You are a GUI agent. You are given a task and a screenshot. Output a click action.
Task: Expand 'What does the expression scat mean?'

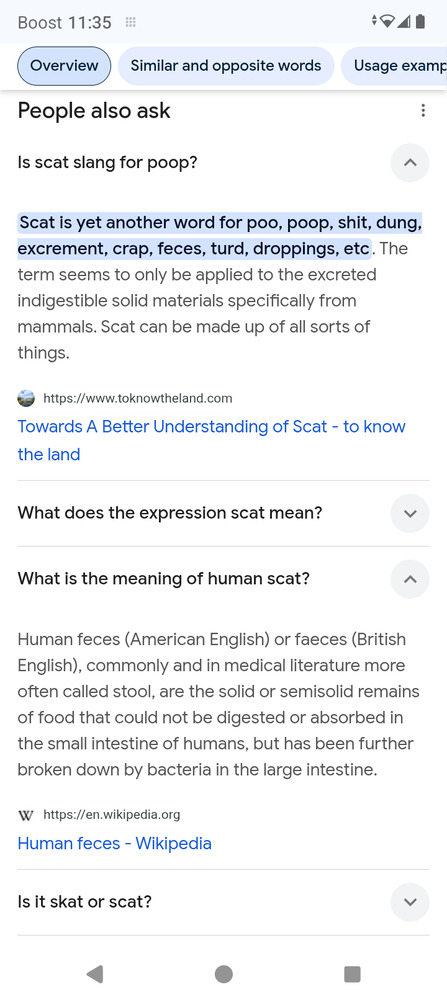coord(410,513)
